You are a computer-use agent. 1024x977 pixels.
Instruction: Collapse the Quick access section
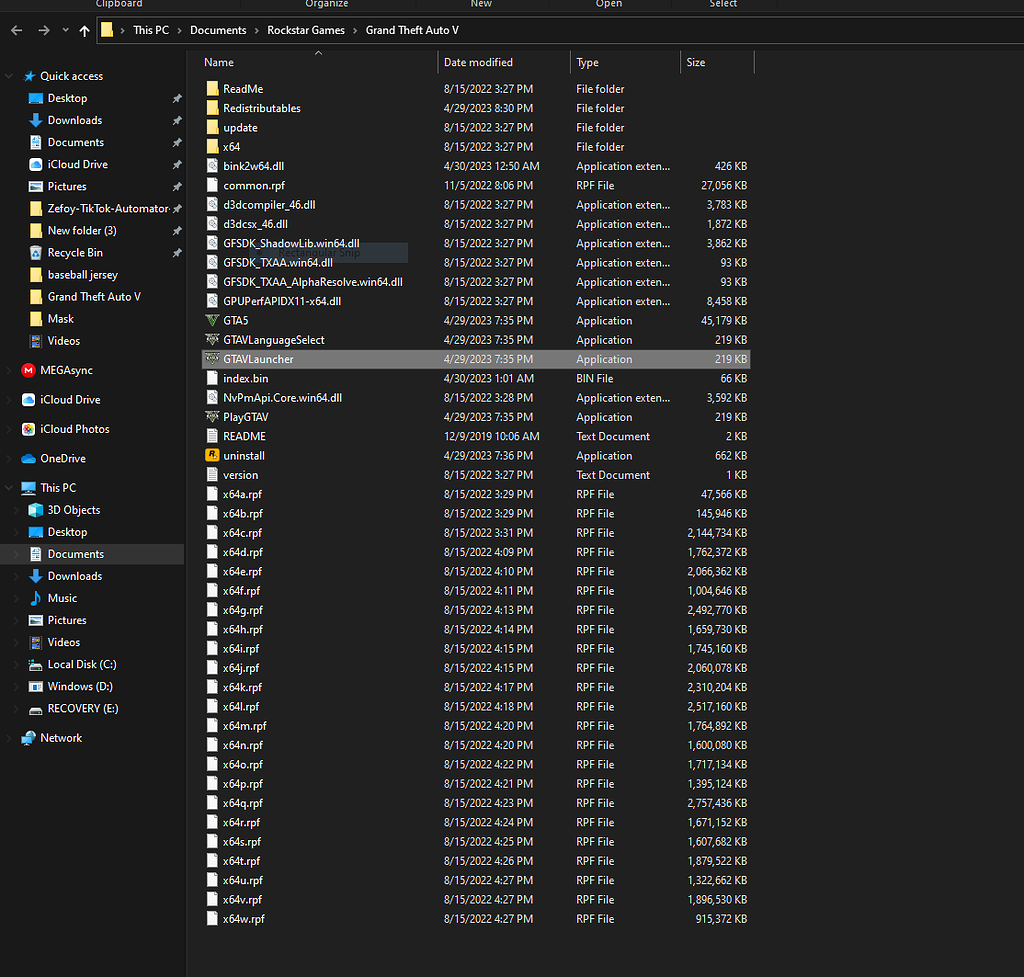(8, 76)
